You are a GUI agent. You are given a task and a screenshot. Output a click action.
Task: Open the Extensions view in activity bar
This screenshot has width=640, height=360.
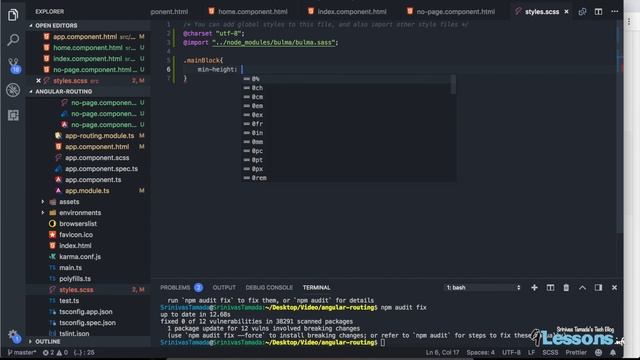[x=13, y=115]
